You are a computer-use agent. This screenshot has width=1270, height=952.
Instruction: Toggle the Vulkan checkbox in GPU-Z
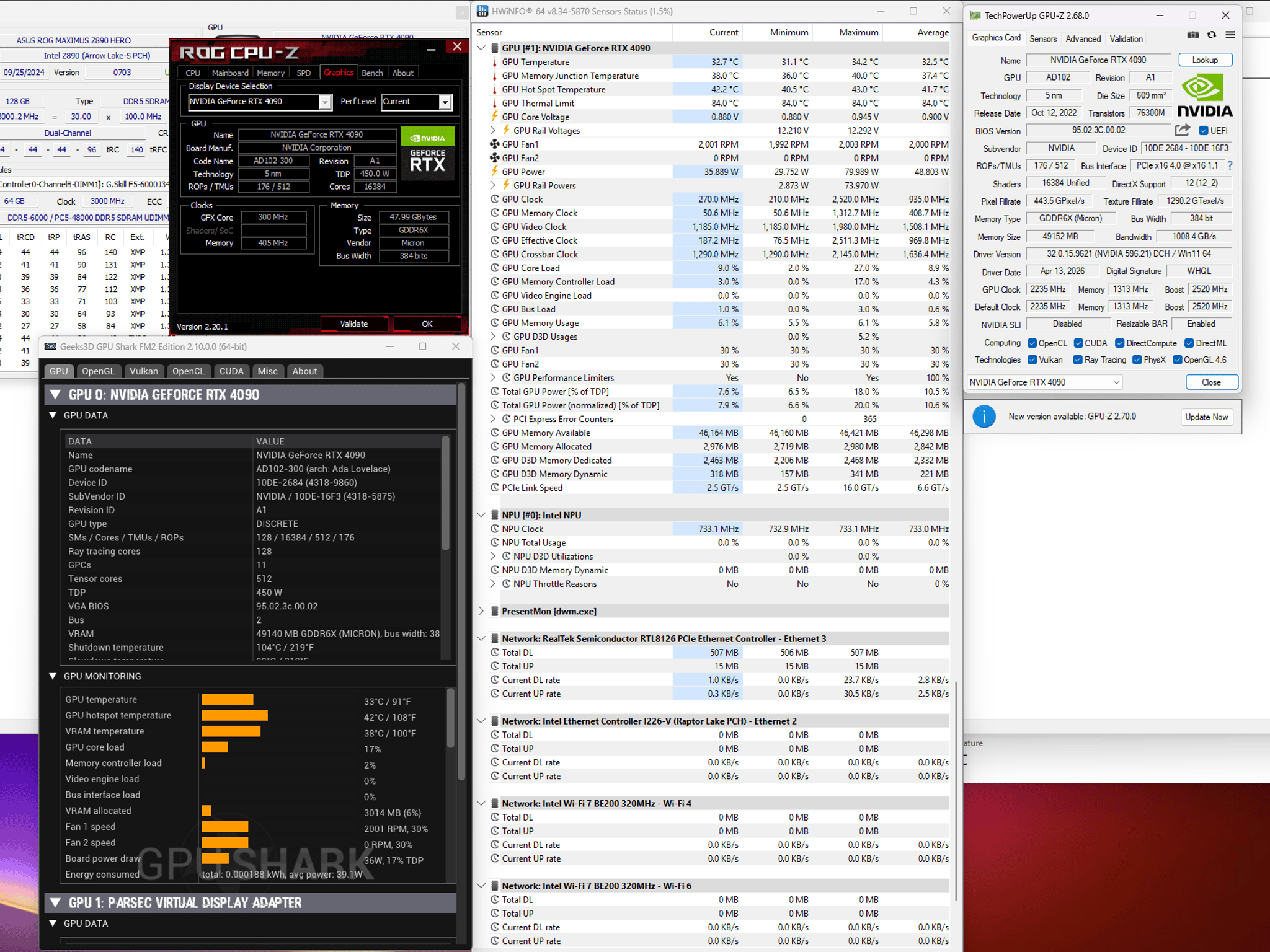pyautogui.click(x=1032, y=360)
